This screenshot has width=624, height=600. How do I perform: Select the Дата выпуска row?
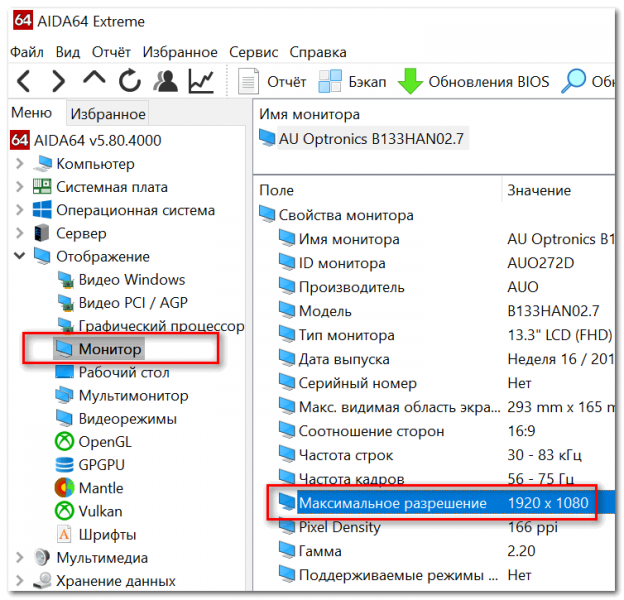coord(446,359)
